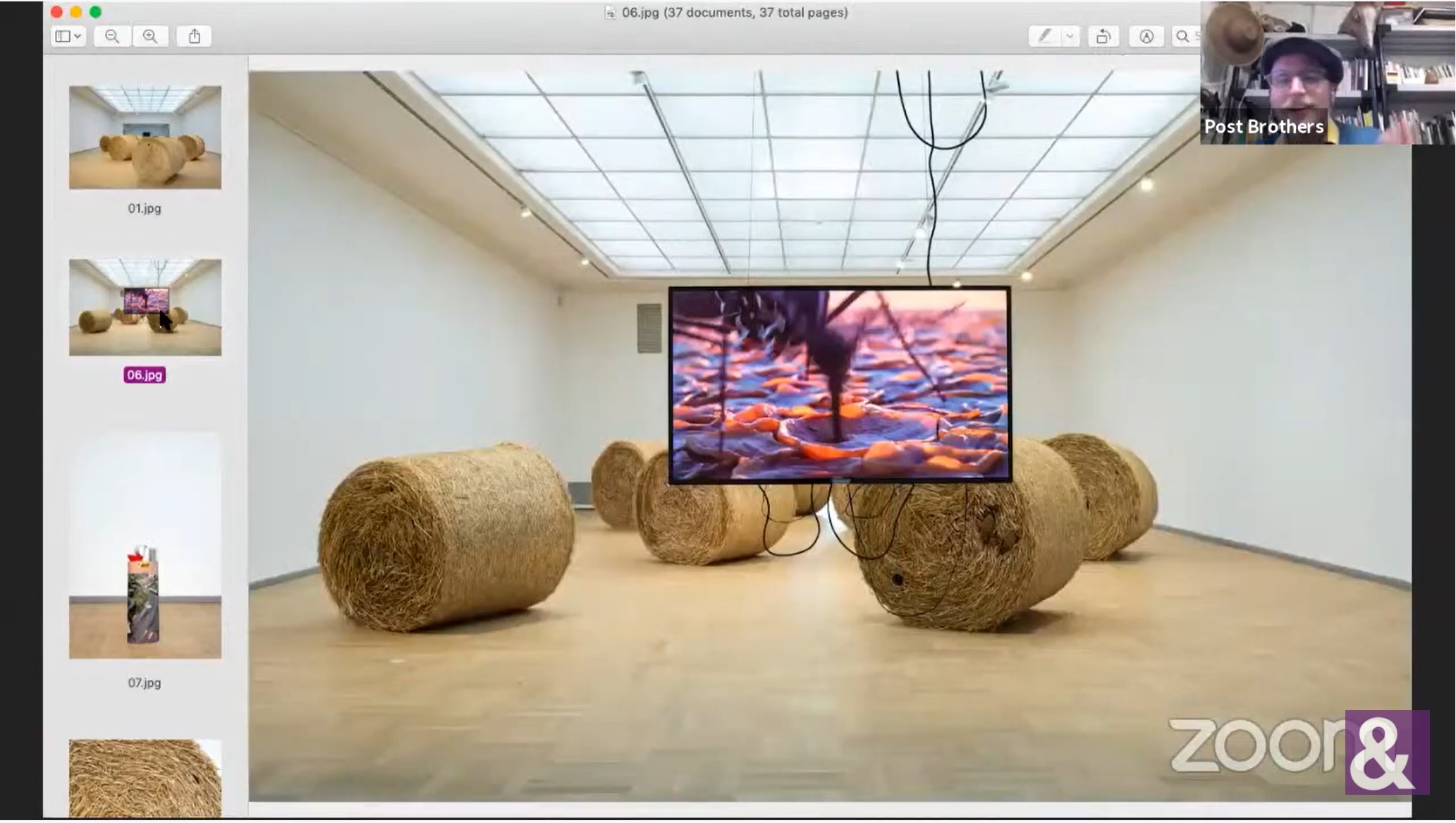Show the Markup toolbar

pos(1146,36)
